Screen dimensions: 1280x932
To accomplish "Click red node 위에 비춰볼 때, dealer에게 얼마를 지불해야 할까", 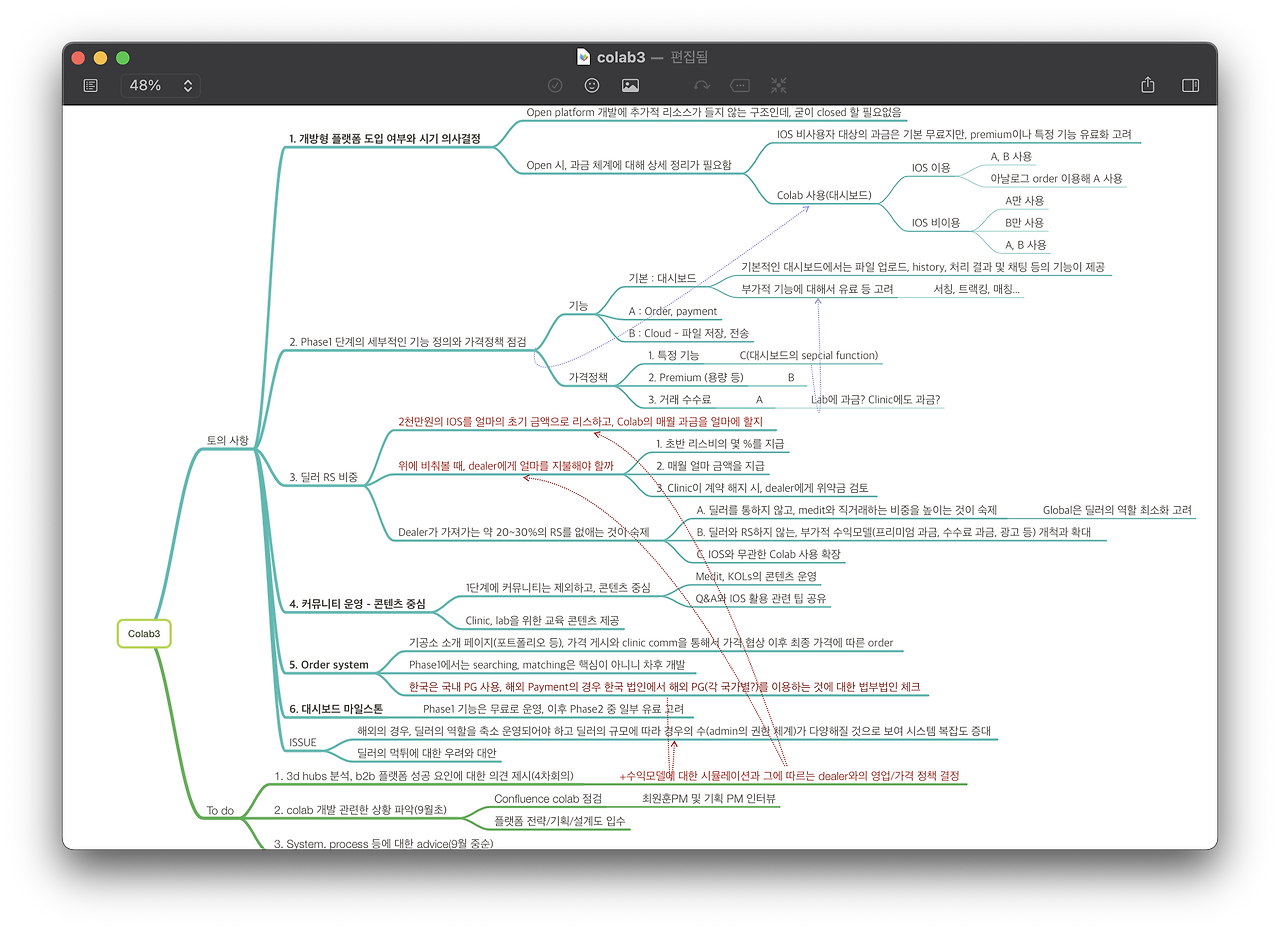I will pos(505,465).
